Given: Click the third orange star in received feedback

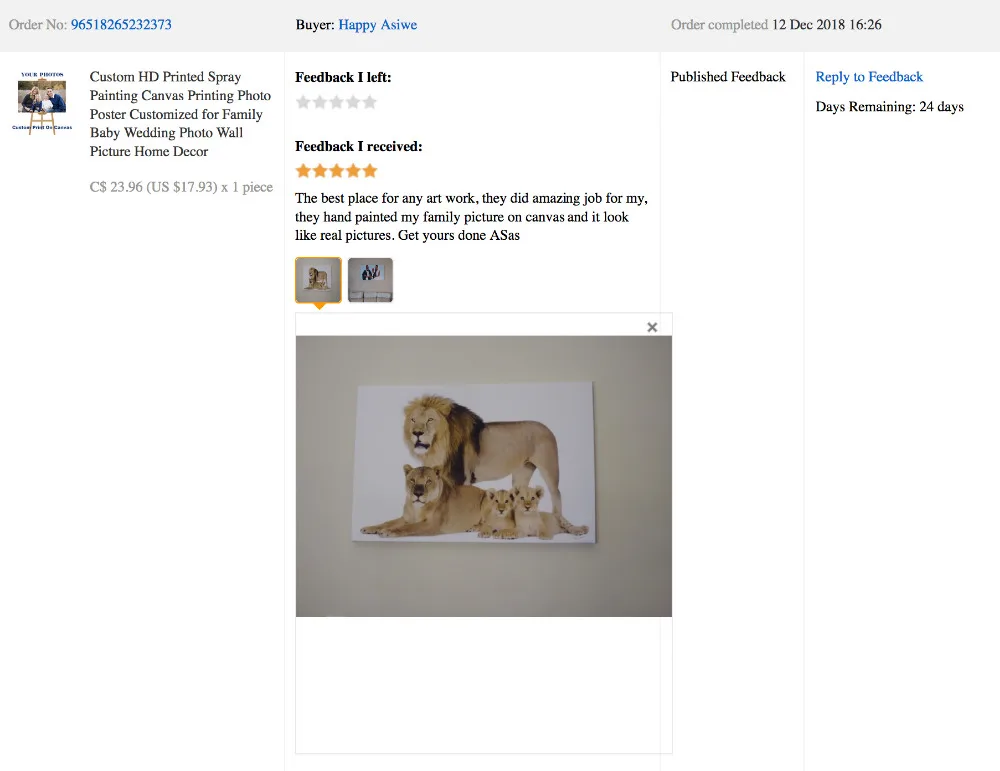Looking at the screenshot, I should point(336,171).
